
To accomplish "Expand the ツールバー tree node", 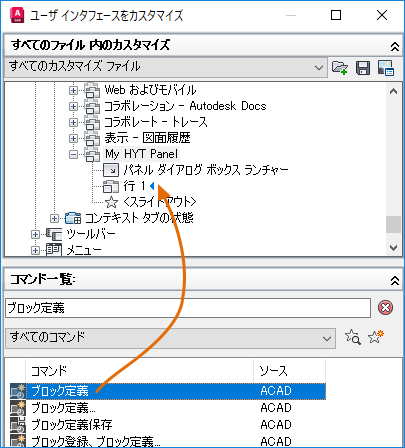I will (35, 234).
